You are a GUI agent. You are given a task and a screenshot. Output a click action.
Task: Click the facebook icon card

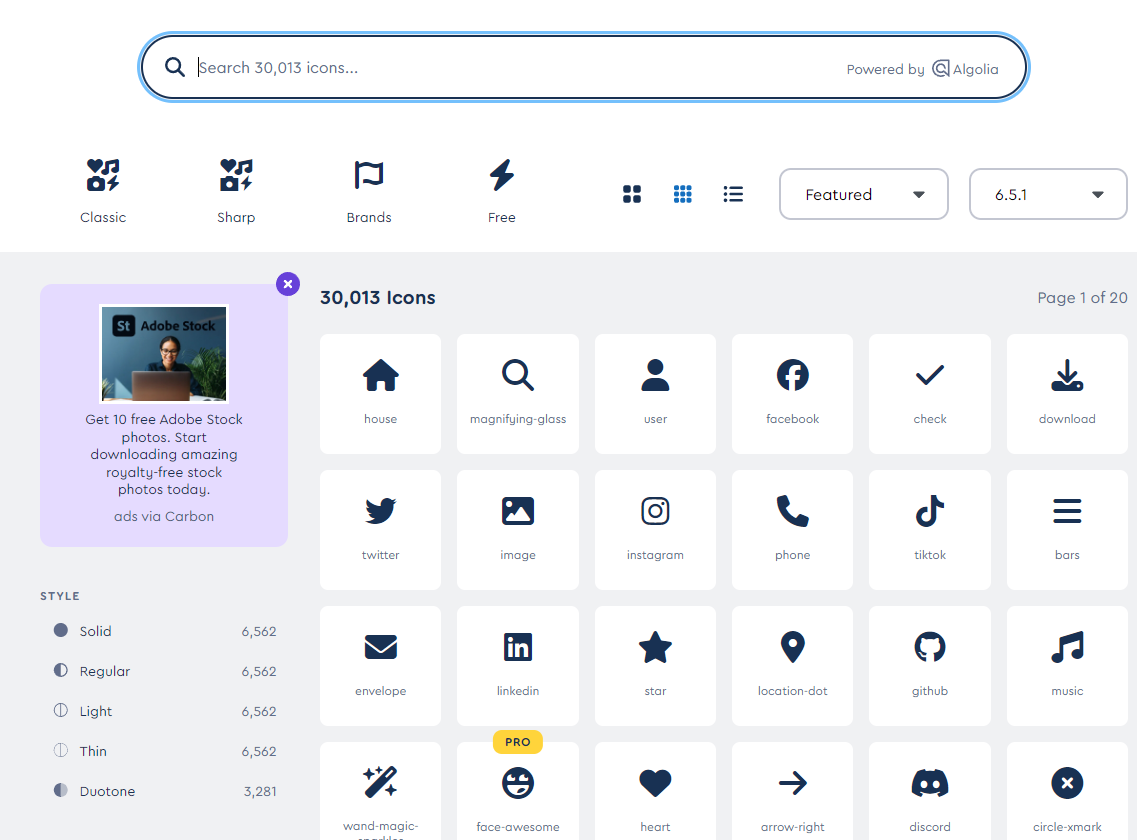(x=792, y=394)
